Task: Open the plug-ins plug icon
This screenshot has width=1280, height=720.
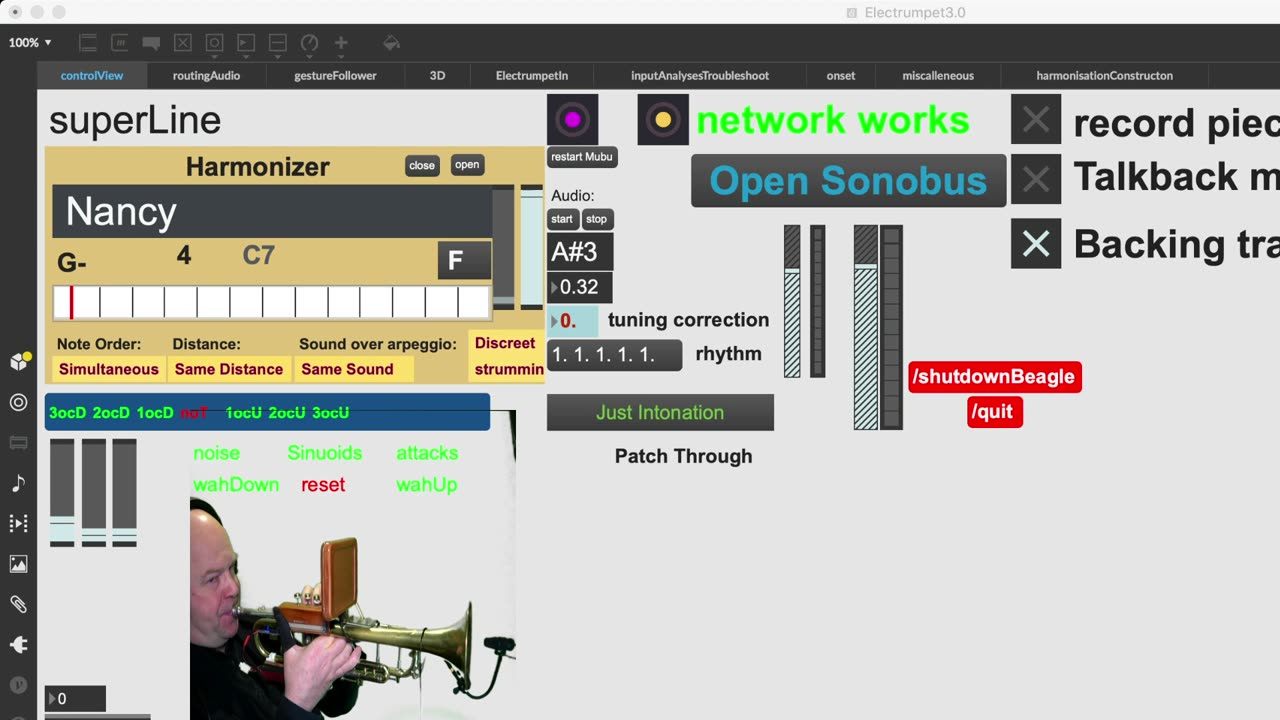Action: pyautogui.click(x=18, y=645)
